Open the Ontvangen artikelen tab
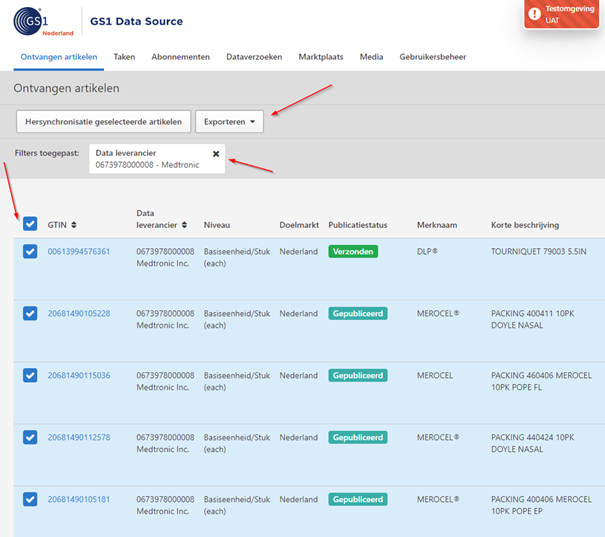The height and width of the screenshot is (537, 605). click(x=59, y=57)
